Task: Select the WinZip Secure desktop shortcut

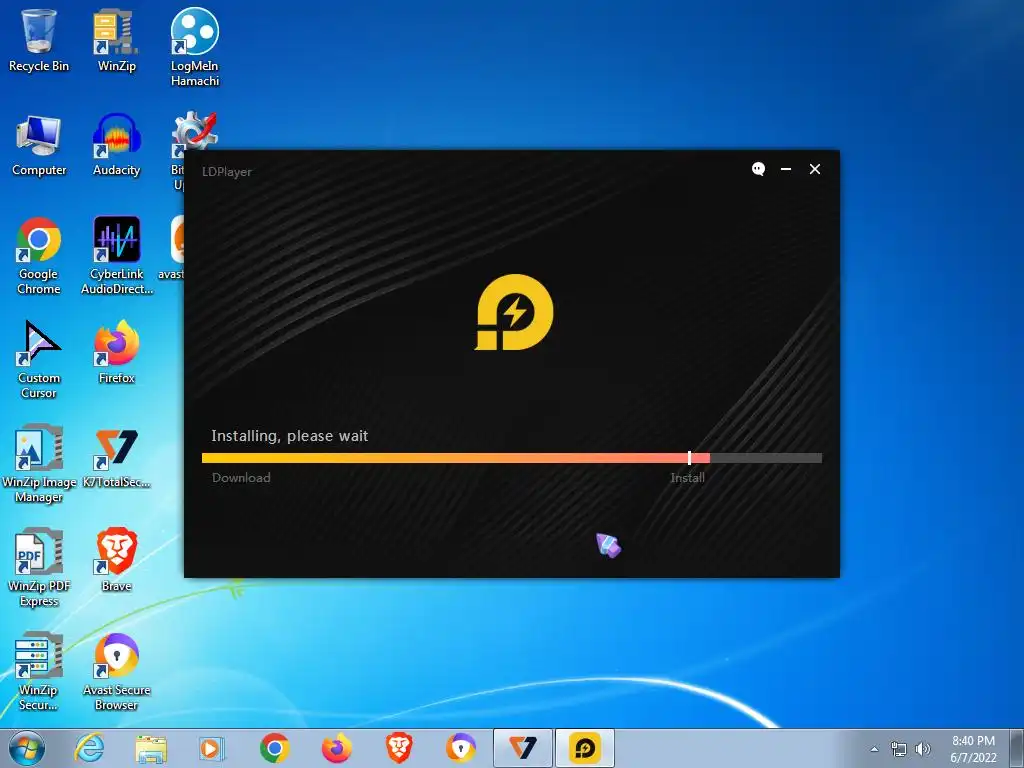Action: [39, 671]
